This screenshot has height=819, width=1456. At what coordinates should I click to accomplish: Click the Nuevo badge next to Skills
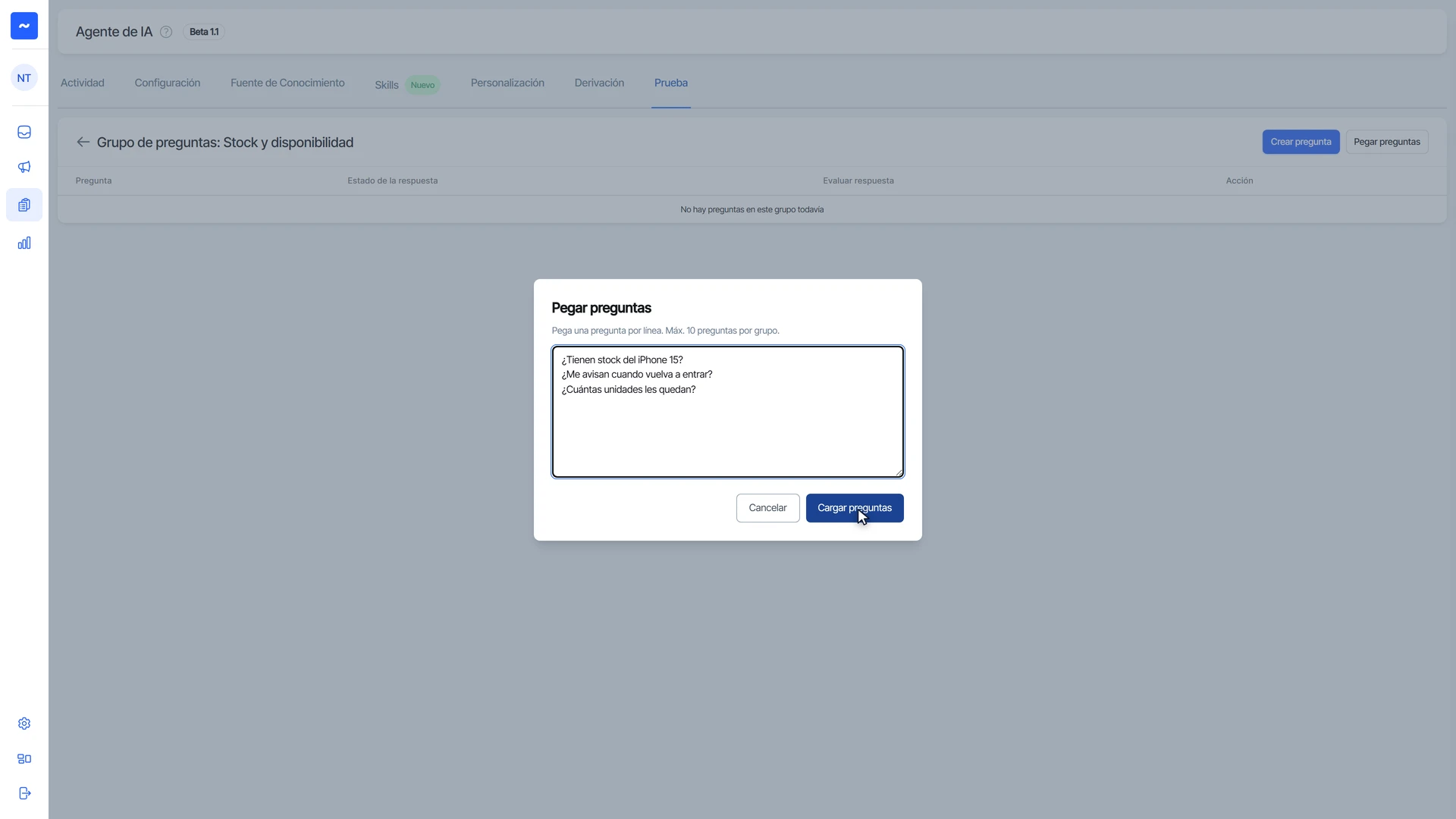(x=422, y=85)
